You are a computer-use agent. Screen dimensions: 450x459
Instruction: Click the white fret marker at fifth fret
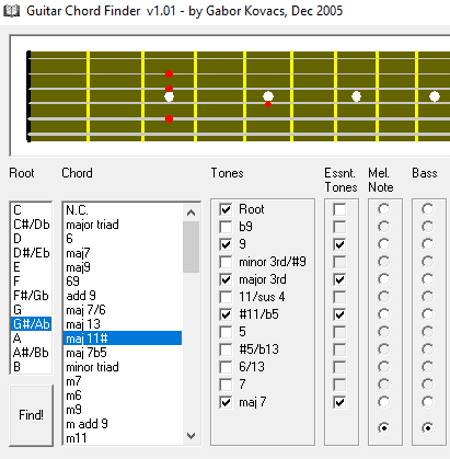point(268,97)
